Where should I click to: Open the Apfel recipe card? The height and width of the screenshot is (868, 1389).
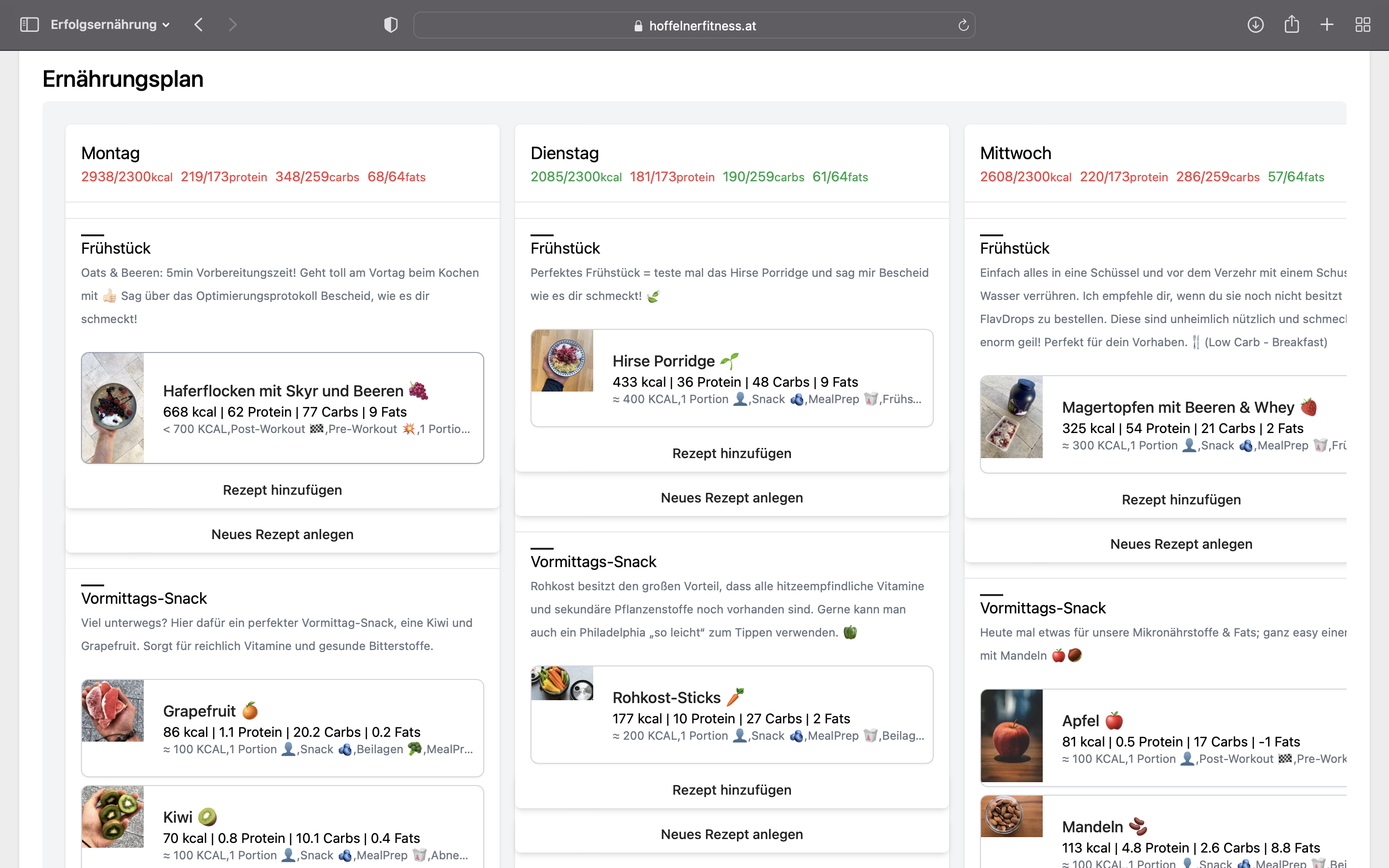pos(1163,738)
